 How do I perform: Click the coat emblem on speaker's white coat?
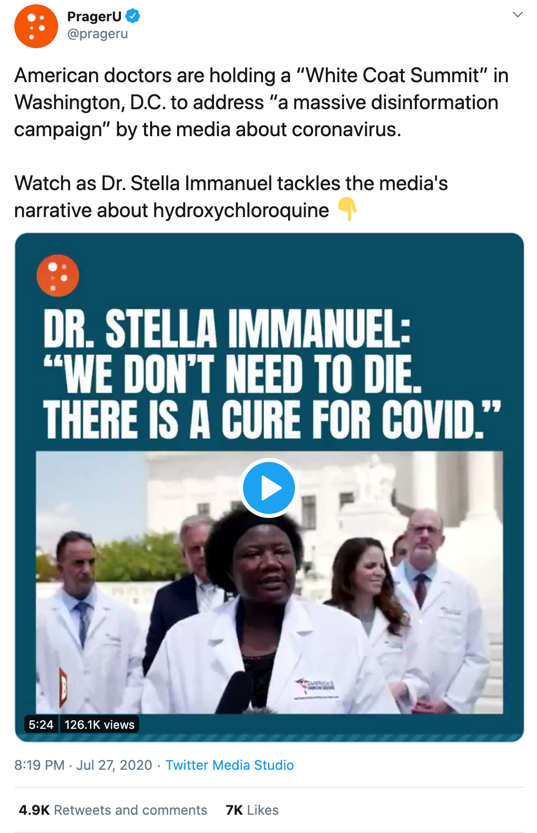click(x=317, y=688)
